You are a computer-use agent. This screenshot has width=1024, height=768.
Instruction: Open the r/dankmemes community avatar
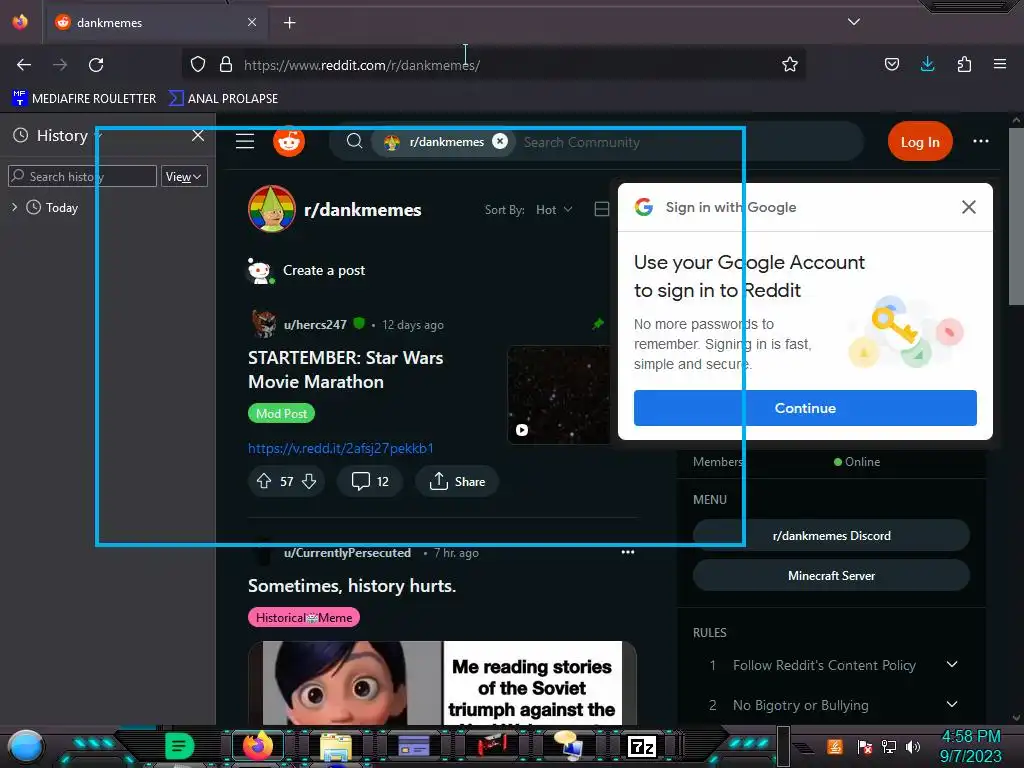click(x=272, y=209)
